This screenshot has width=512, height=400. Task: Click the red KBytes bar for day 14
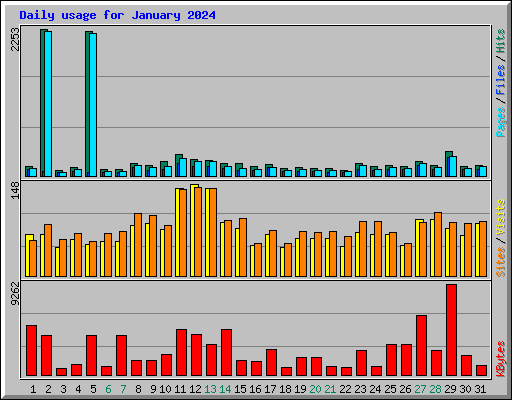click(x=226, y=352)
